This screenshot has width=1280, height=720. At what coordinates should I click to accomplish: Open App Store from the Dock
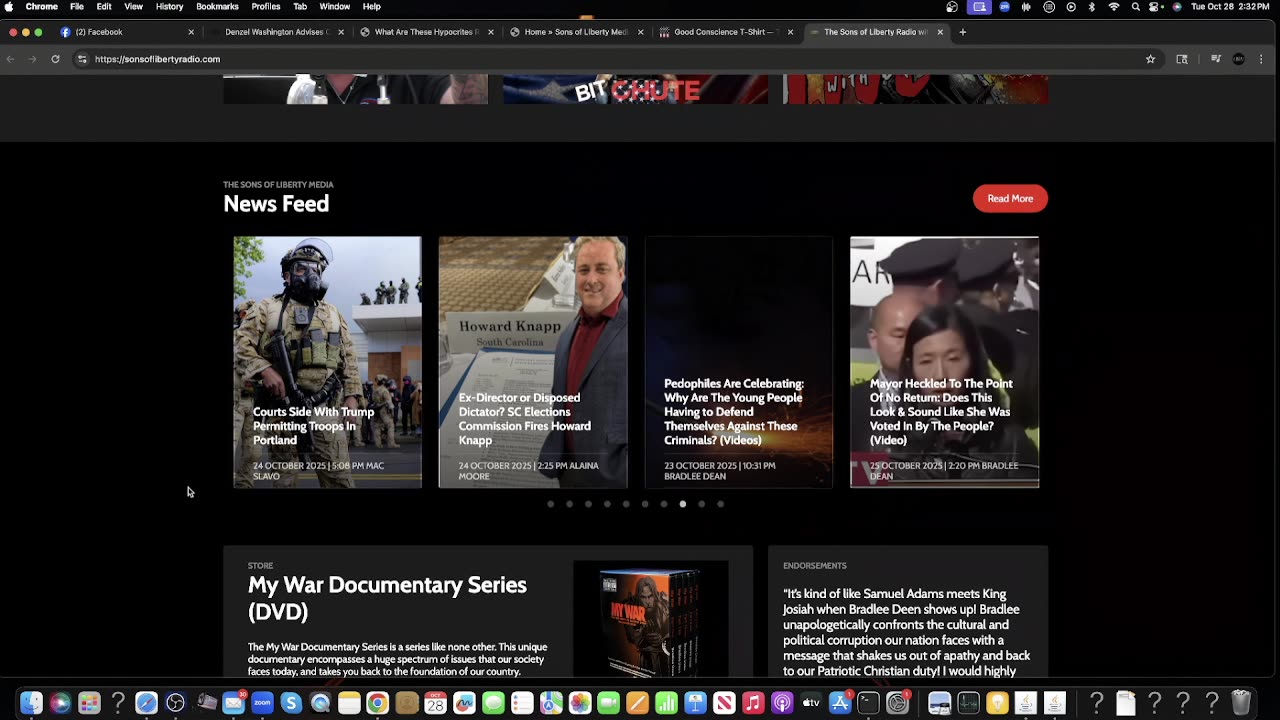(840, 703)
